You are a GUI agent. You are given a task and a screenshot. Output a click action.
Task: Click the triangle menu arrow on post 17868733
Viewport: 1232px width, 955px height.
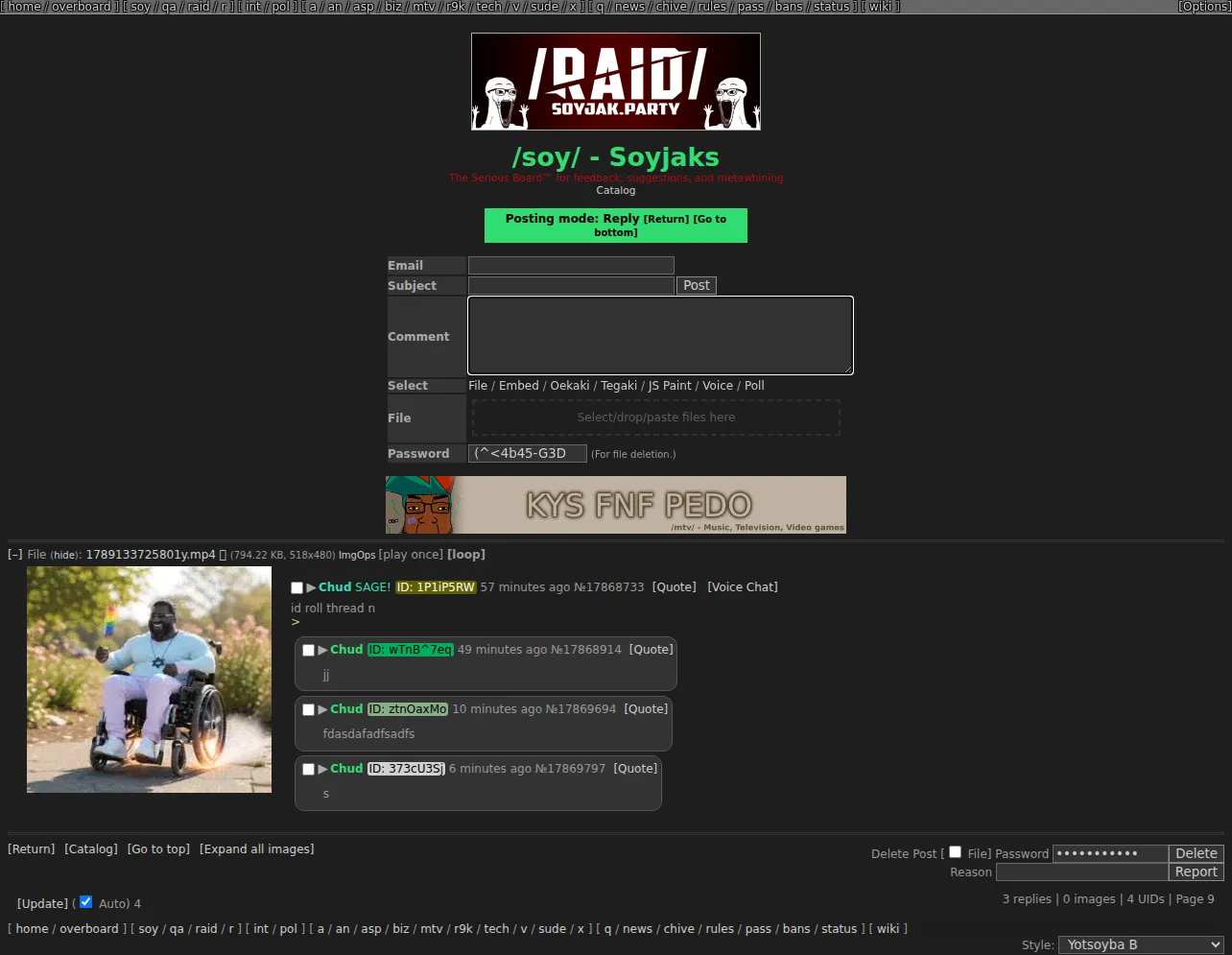coord(311,587)
